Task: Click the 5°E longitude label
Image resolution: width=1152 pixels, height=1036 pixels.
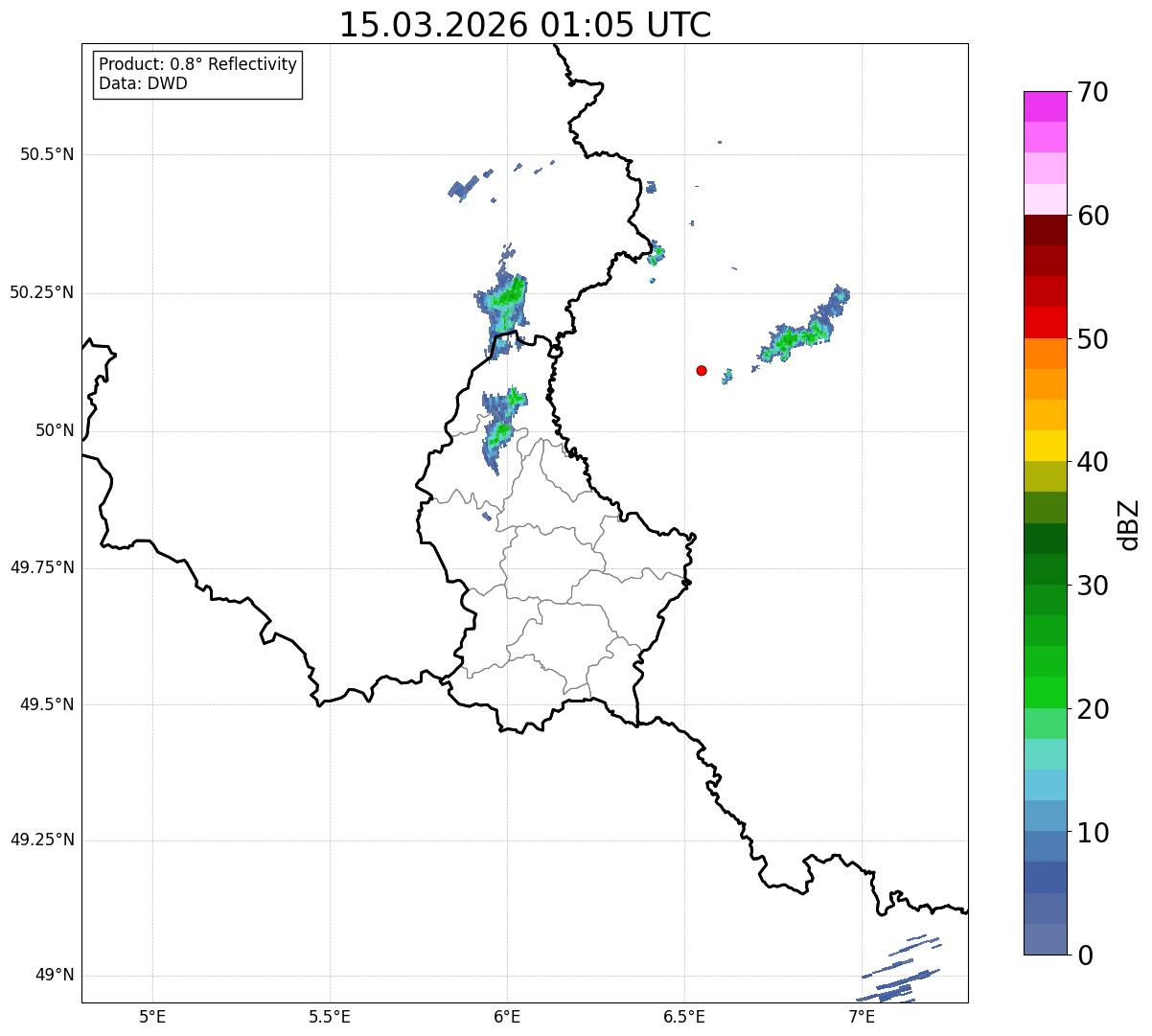Action: click(152, 1017)
